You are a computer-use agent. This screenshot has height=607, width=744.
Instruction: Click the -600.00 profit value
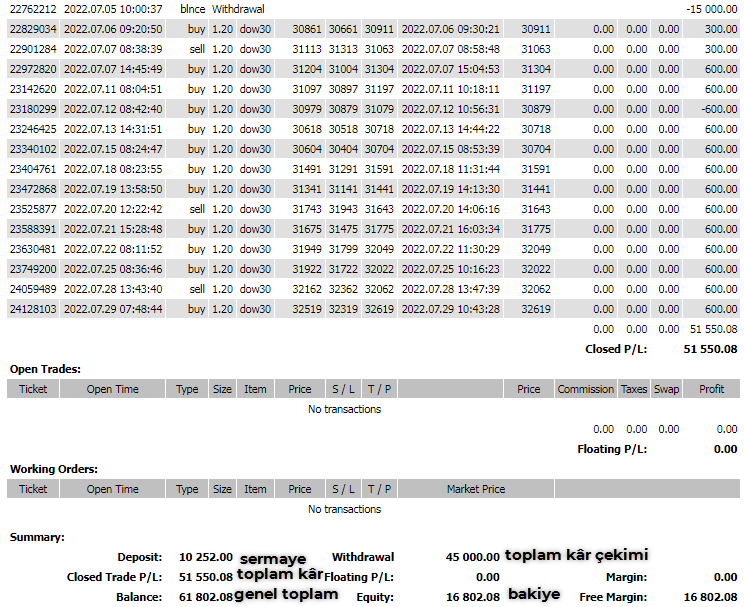tap(719, 109)
